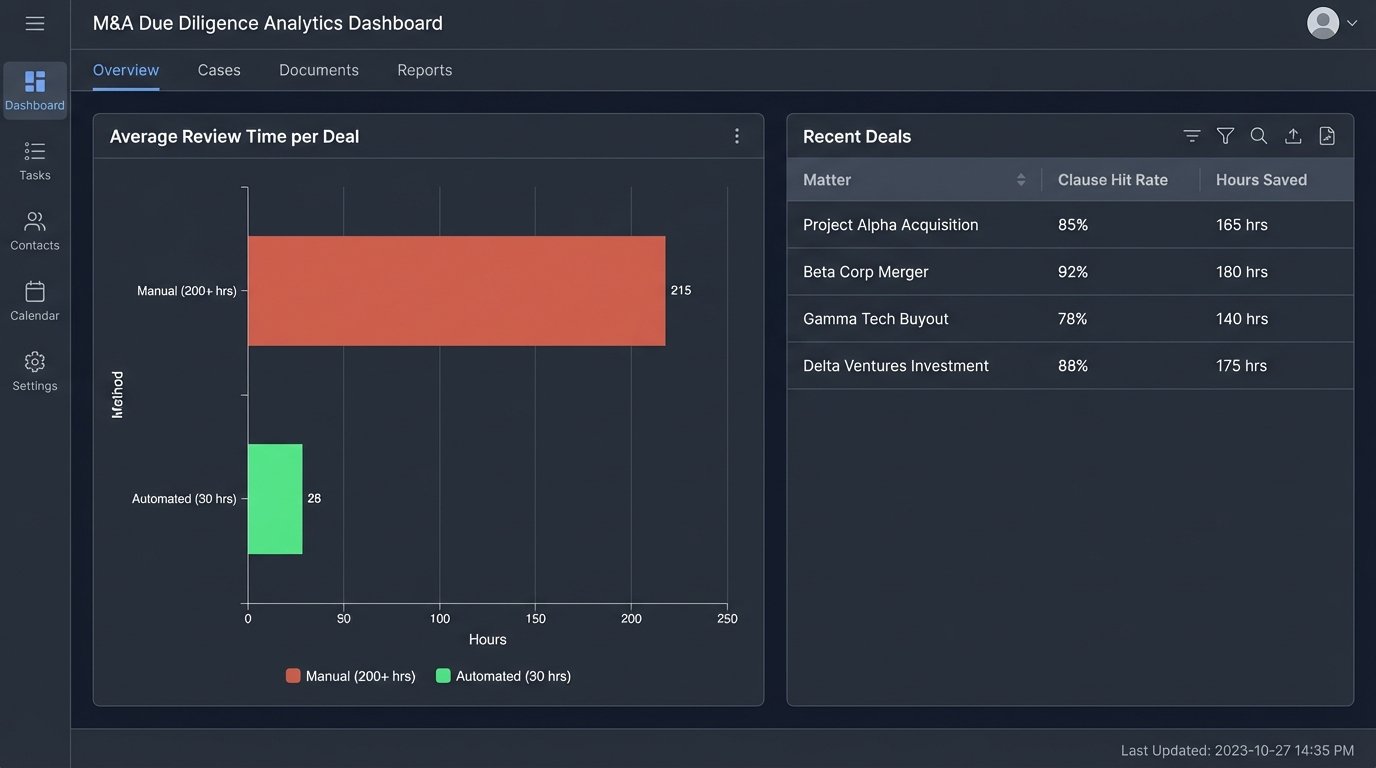Switch to the Cases tab
This screenshot has height=768, width=1376.
click(x=218, y=69)
